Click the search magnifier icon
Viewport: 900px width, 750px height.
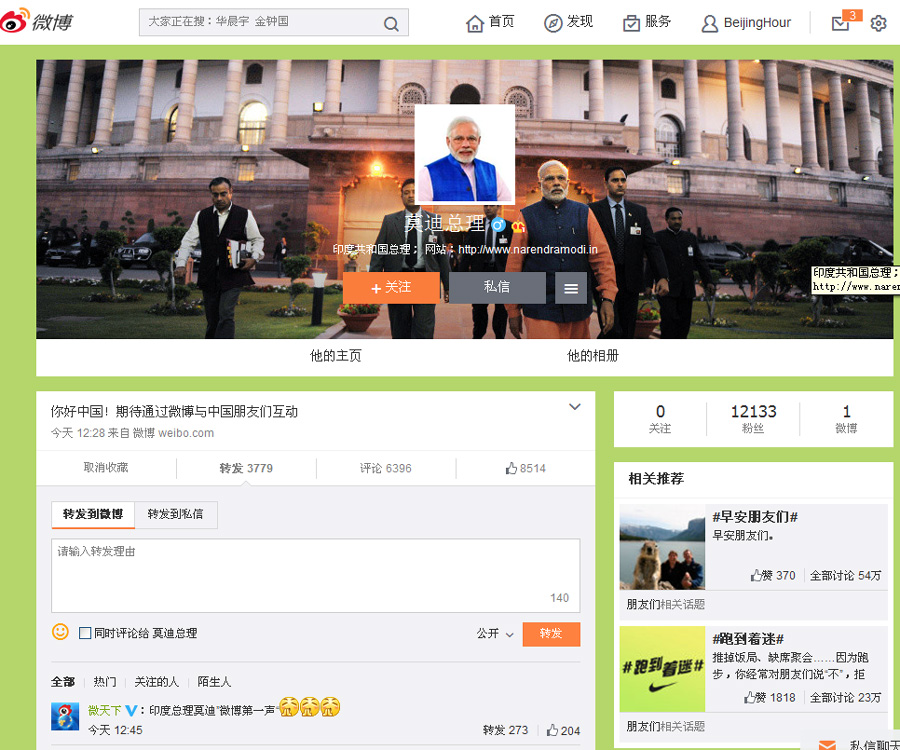(x=391, y=23)
